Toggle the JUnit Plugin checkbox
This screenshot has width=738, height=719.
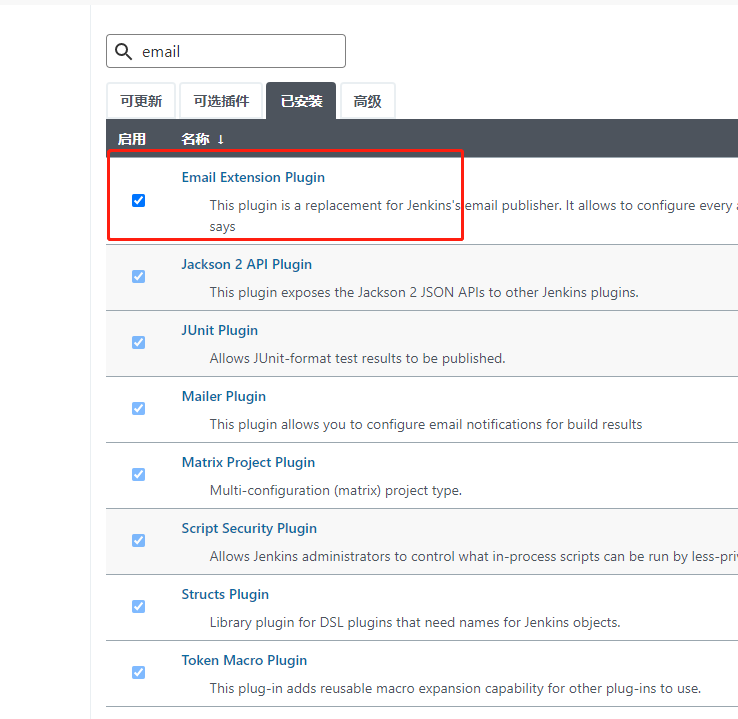click(138, 342)
